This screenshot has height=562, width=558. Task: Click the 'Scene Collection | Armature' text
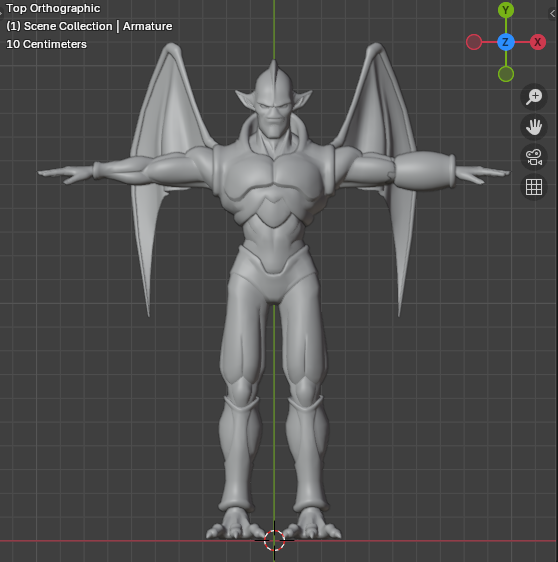(98, 26)
